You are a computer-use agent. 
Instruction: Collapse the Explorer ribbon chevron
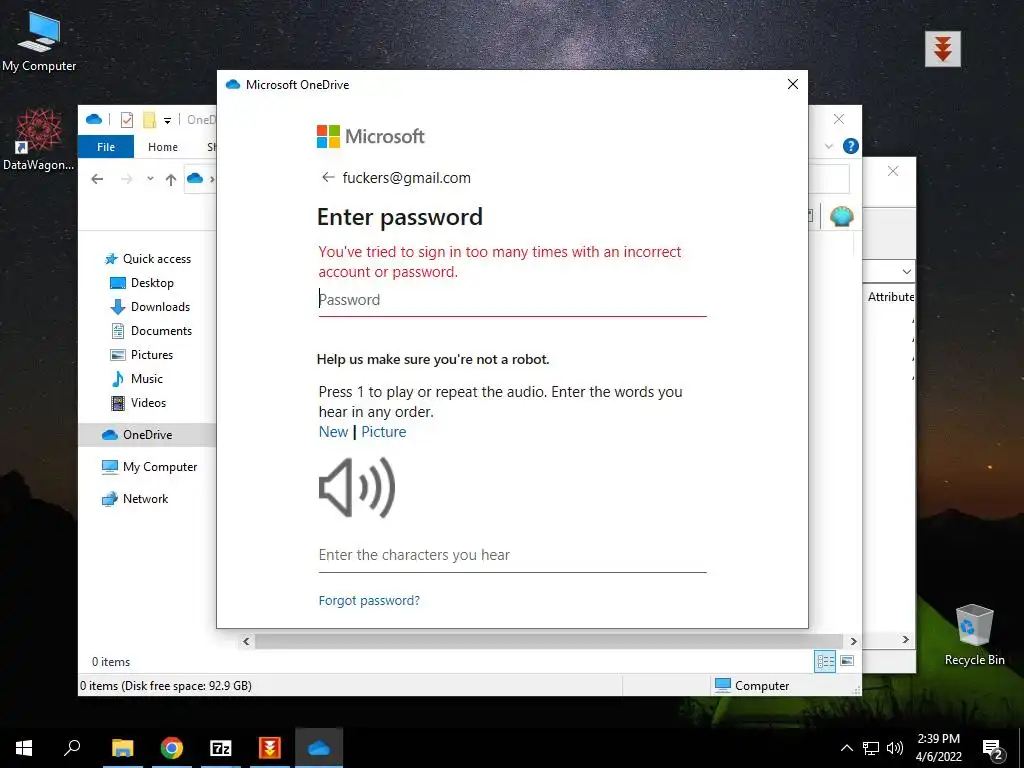tap(829, 146)
